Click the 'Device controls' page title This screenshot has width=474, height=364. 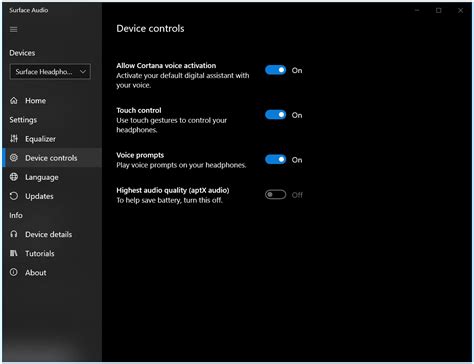pyautogui.click(x=150, y=29)
